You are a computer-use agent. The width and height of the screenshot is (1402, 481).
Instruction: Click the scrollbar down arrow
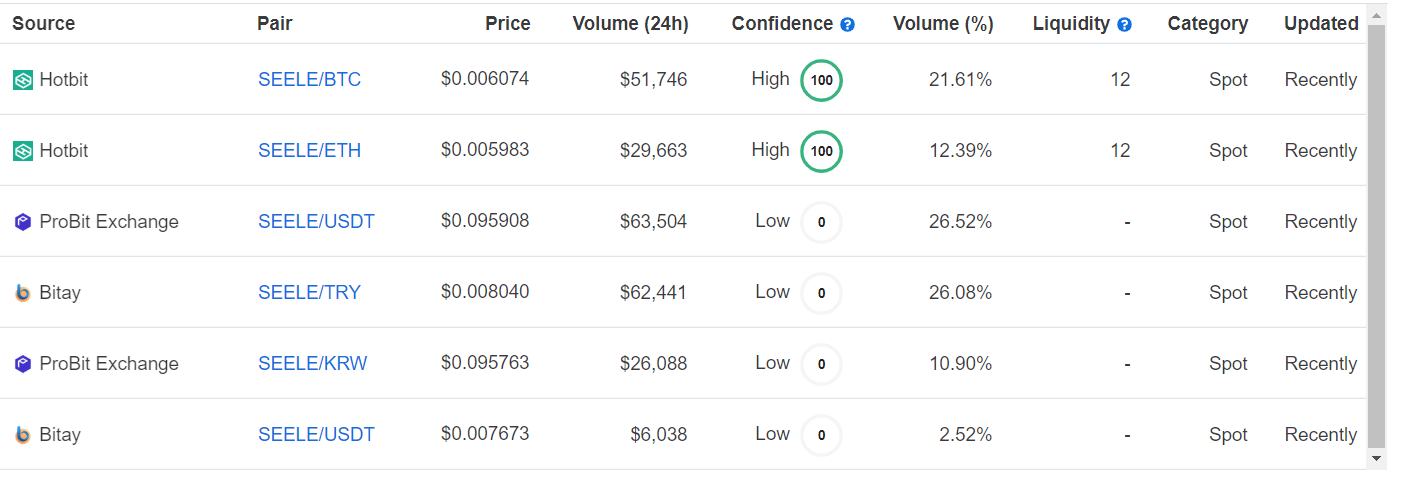click(1377, 458)
